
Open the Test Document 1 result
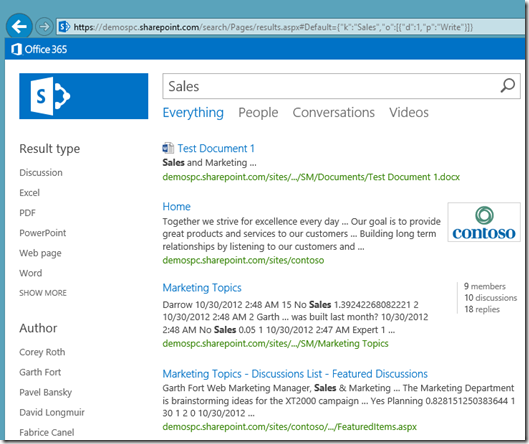coord(216,148)
